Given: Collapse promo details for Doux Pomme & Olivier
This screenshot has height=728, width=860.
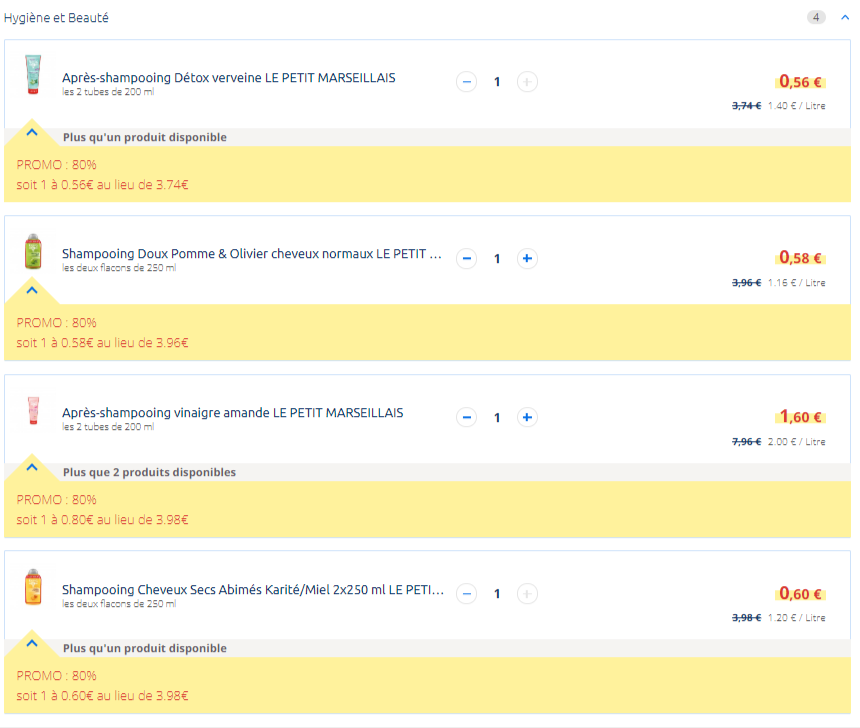Looking at the screenshot, I should pyautogui.click(x=32, y=290).
